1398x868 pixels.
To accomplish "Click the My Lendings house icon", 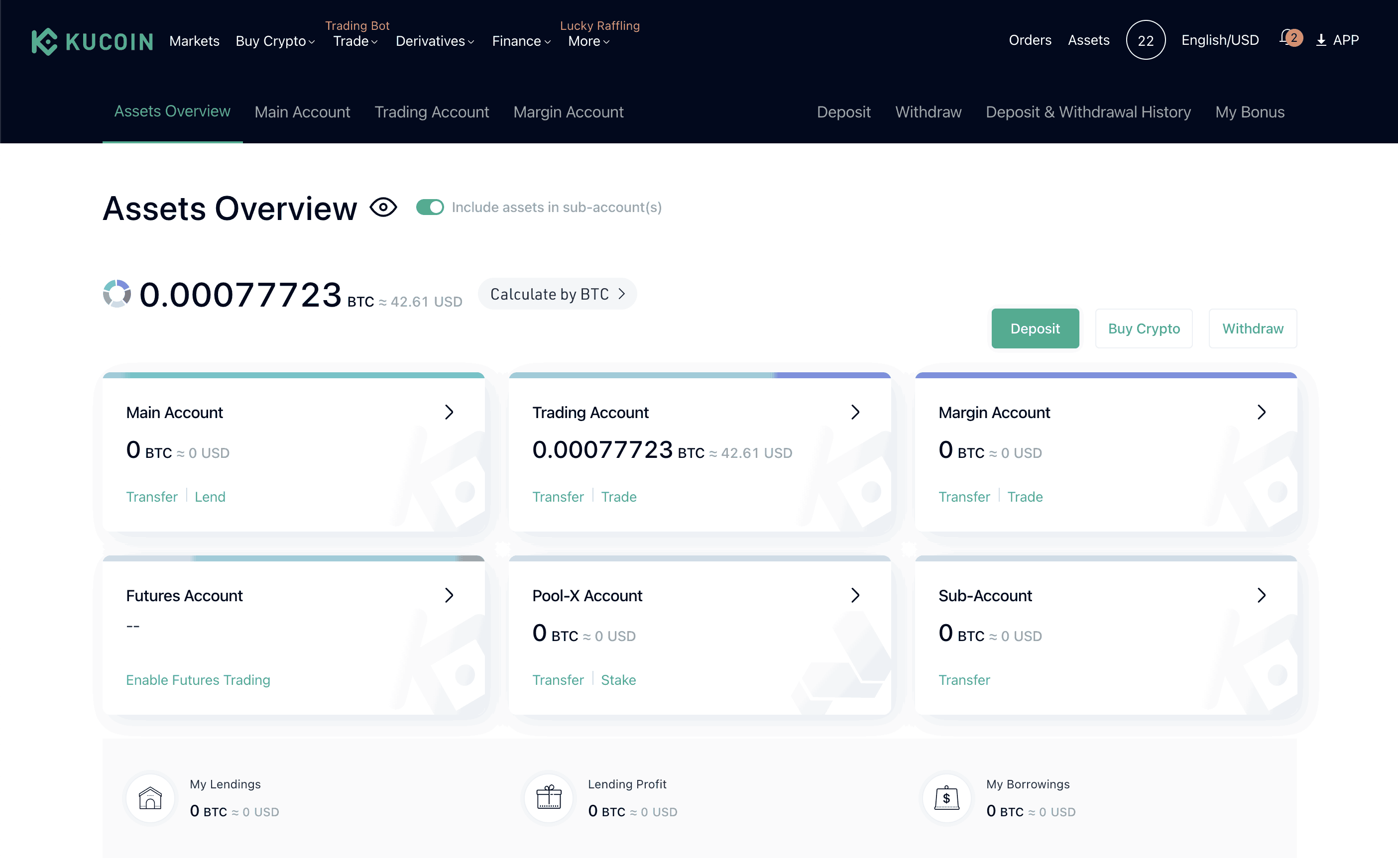I will coord(150,797).
